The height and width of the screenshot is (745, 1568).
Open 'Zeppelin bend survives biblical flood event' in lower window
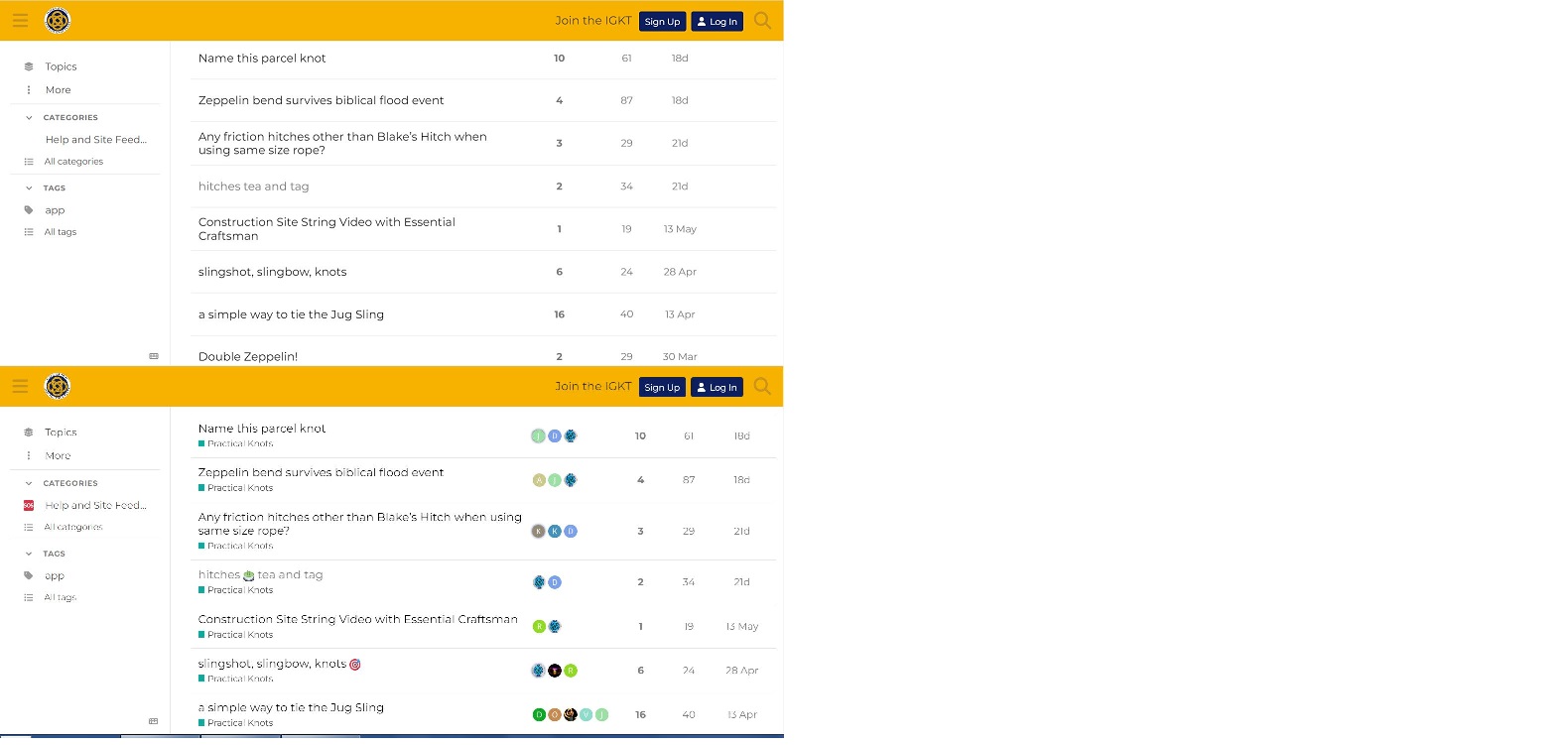(321, 472)
